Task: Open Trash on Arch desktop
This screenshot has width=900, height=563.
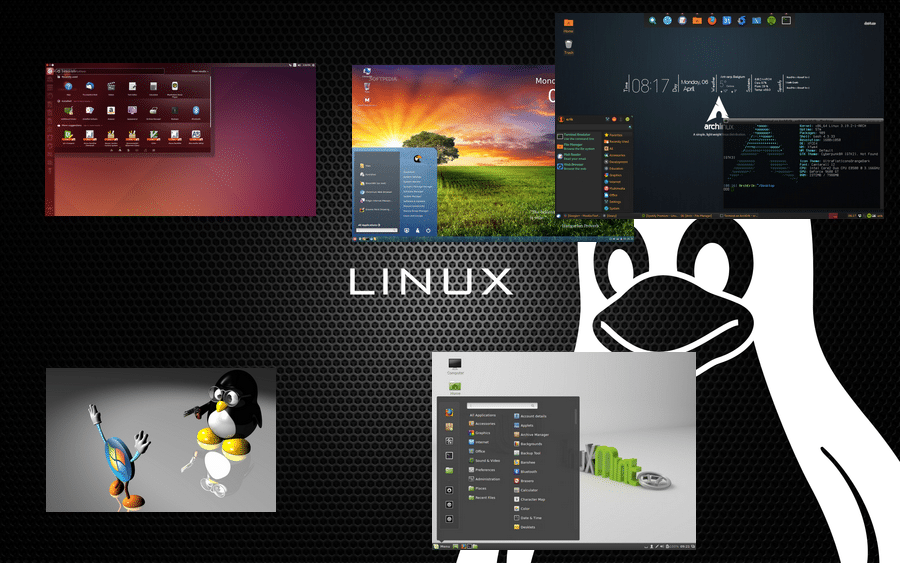Action: pyautogui.click(x=568, y=46)
